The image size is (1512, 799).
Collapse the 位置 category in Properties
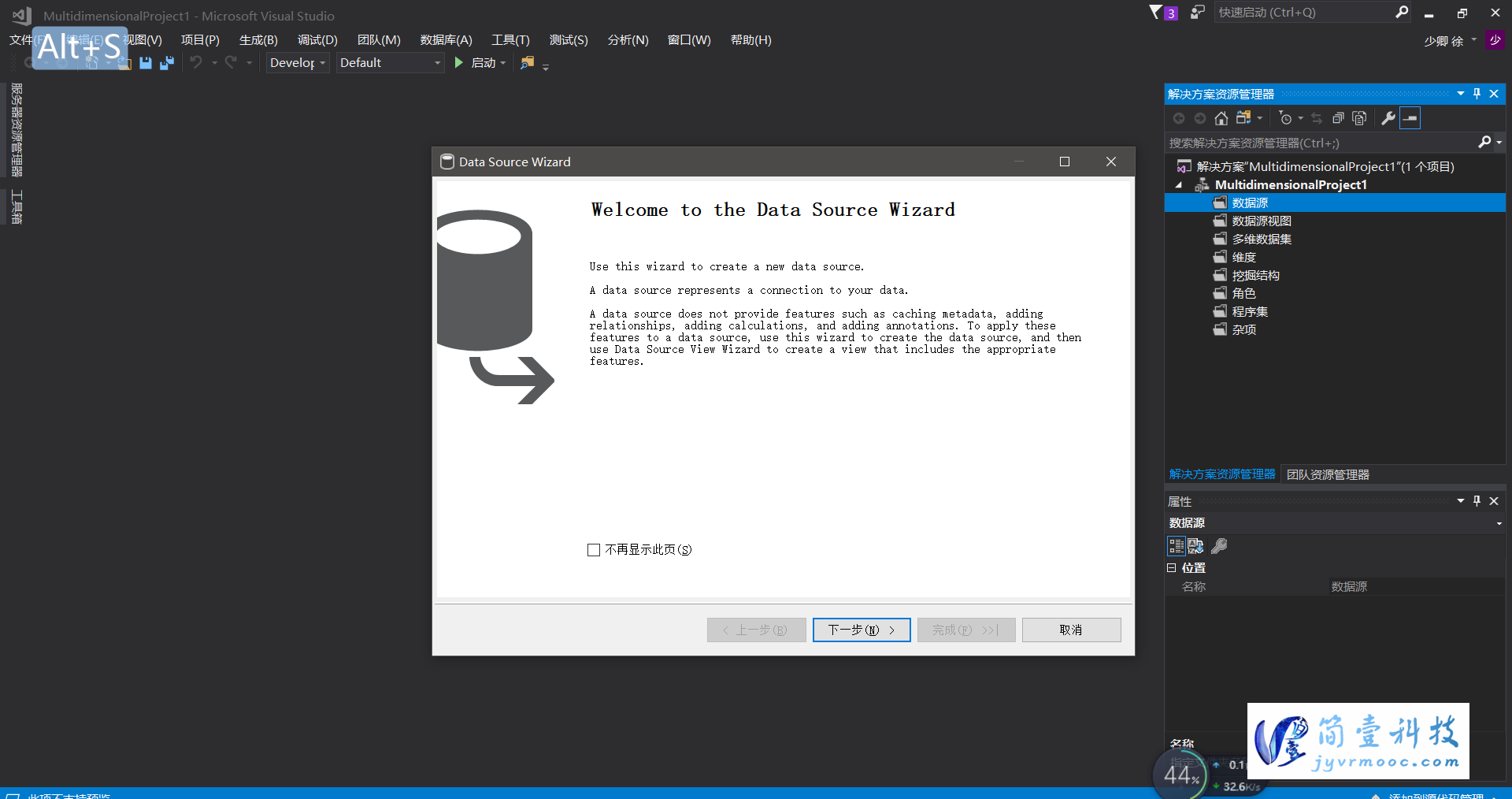point(1171,567)
